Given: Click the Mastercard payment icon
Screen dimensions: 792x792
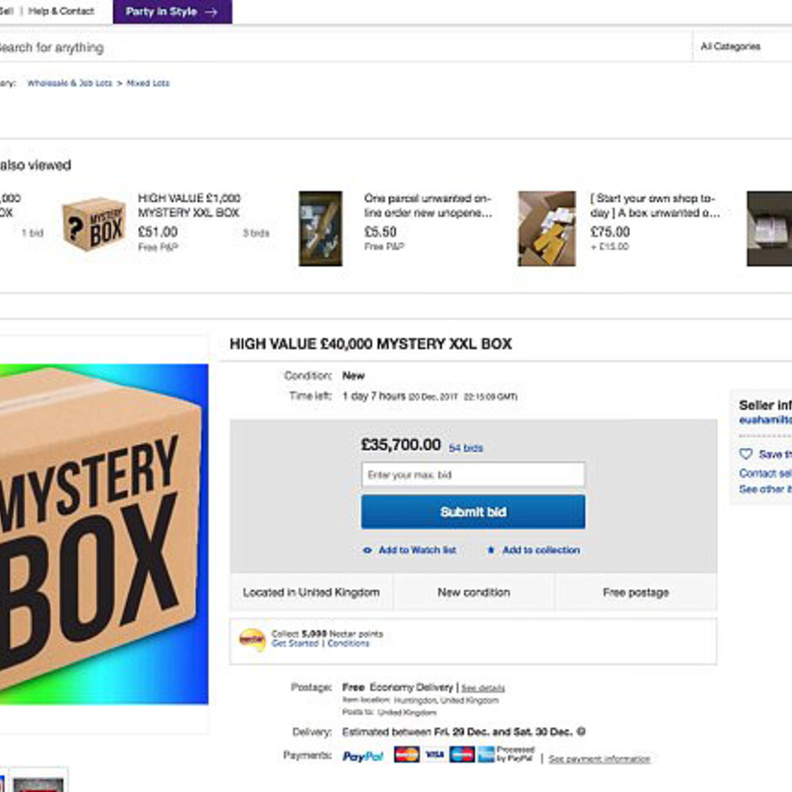Looking at the screenshot, I should coord(406,755).
